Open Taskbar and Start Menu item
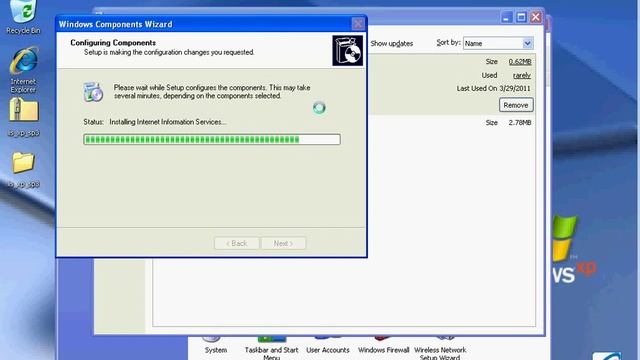 (271, 348)
